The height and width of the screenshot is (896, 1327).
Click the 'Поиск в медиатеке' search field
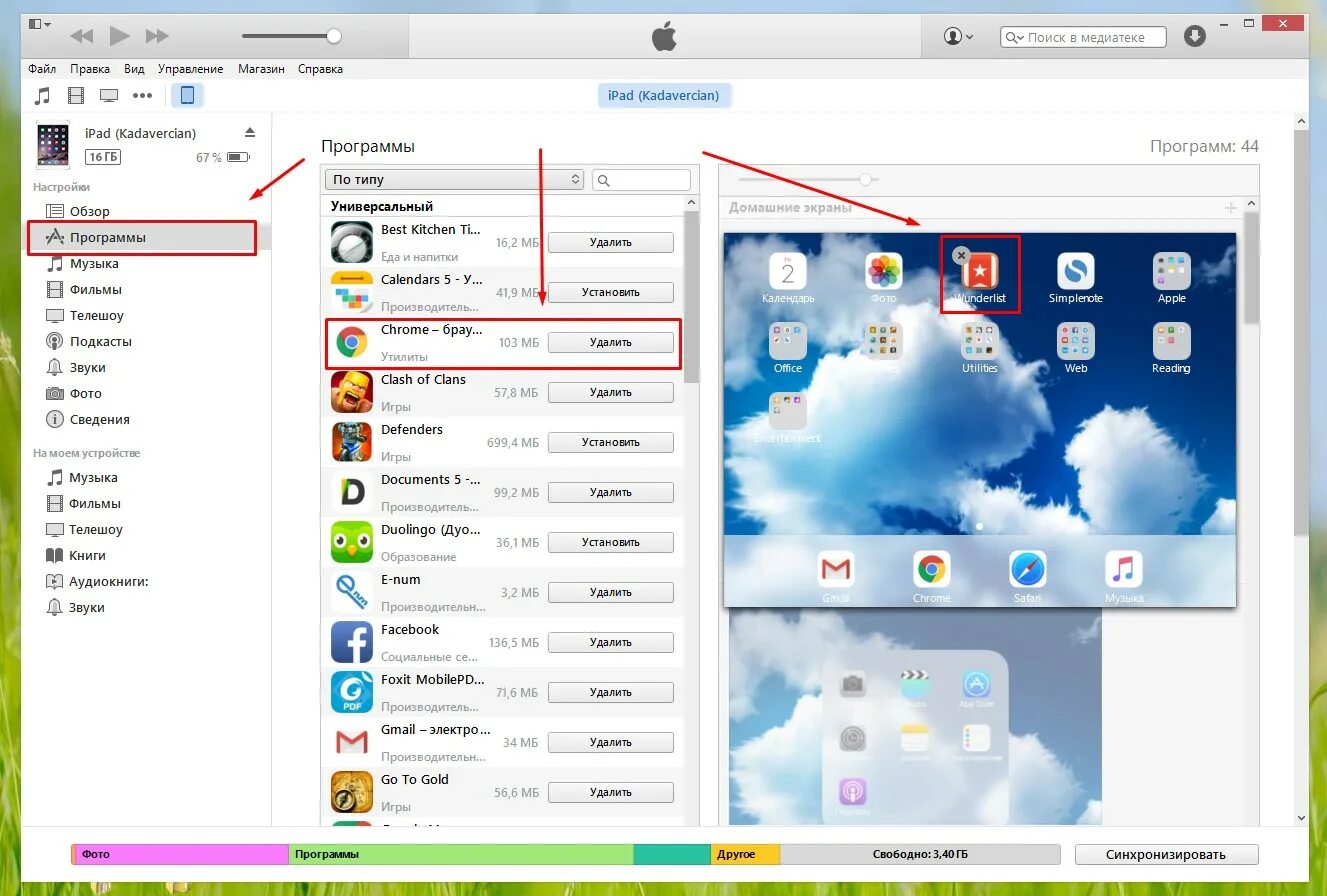click(1083, 37)
